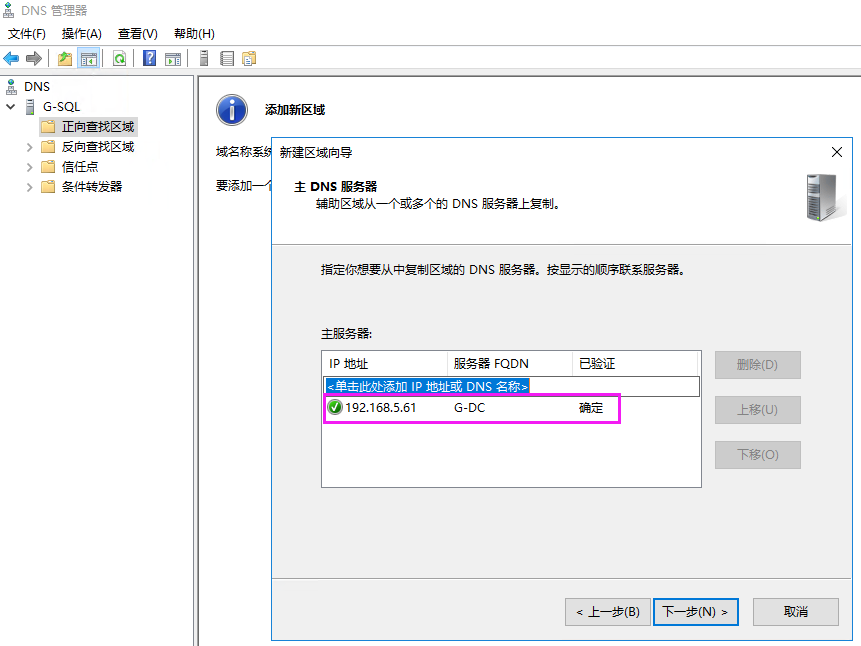
Task: Click the New server tower toolbar icon
Action: (x=204, y=58)
